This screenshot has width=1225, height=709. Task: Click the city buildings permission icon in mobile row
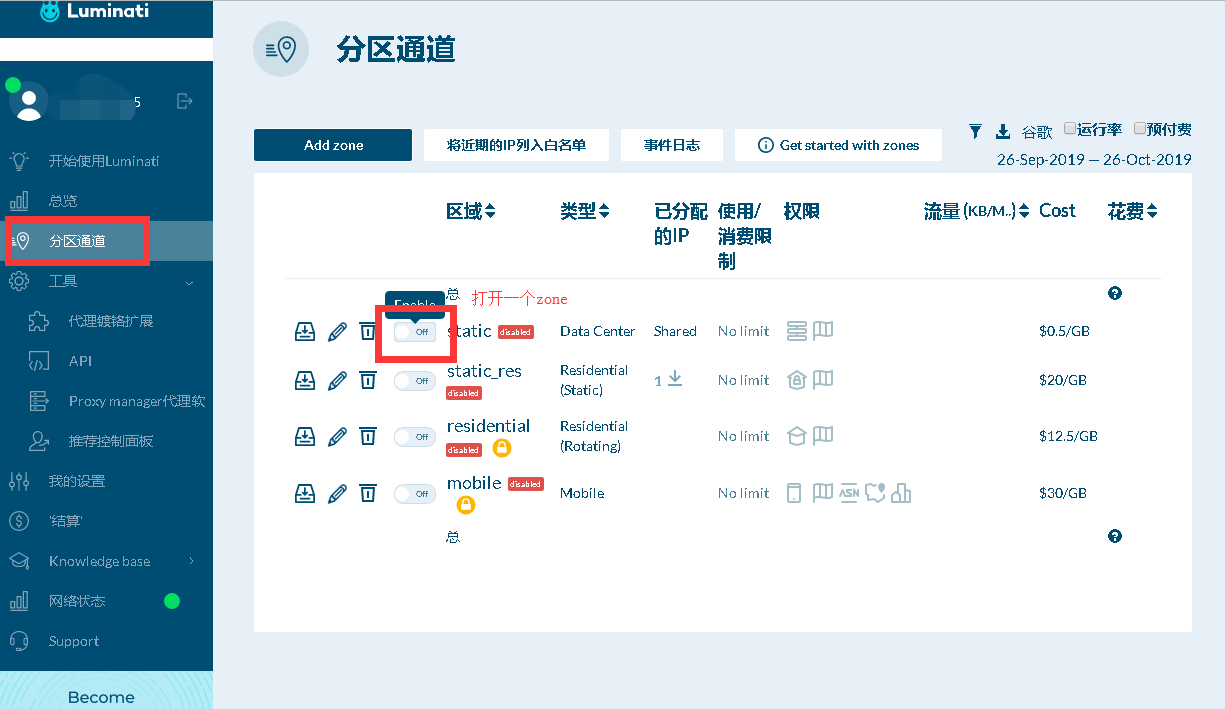pos(901,493)
